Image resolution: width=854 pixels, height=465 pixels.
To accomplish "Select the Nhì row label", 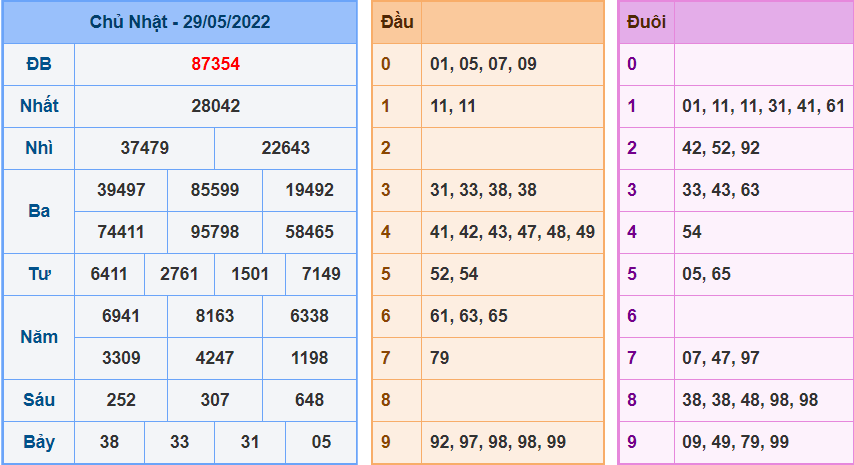I will 39,148.
